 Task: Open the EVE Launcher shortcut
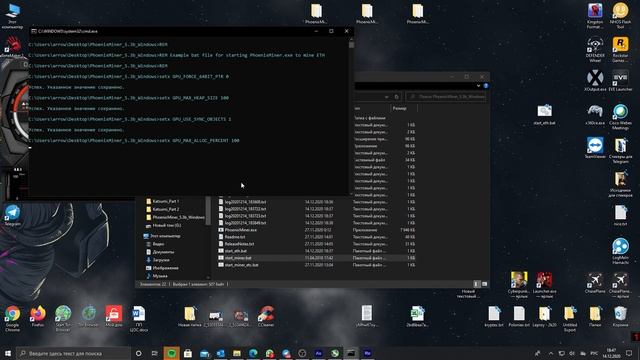click(x=620, y=80)
